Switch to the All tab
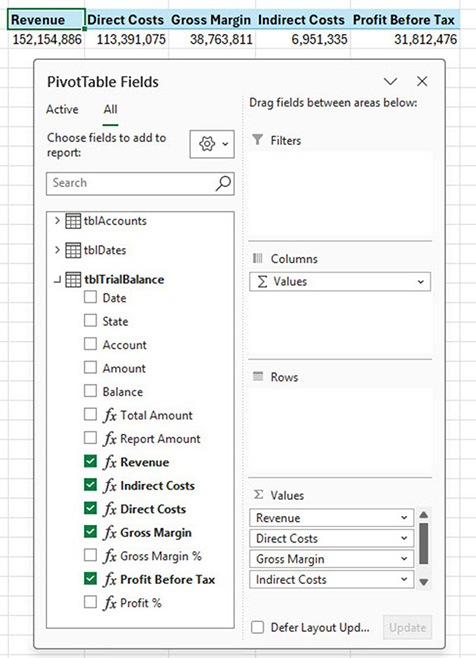 tap(110, 110)
